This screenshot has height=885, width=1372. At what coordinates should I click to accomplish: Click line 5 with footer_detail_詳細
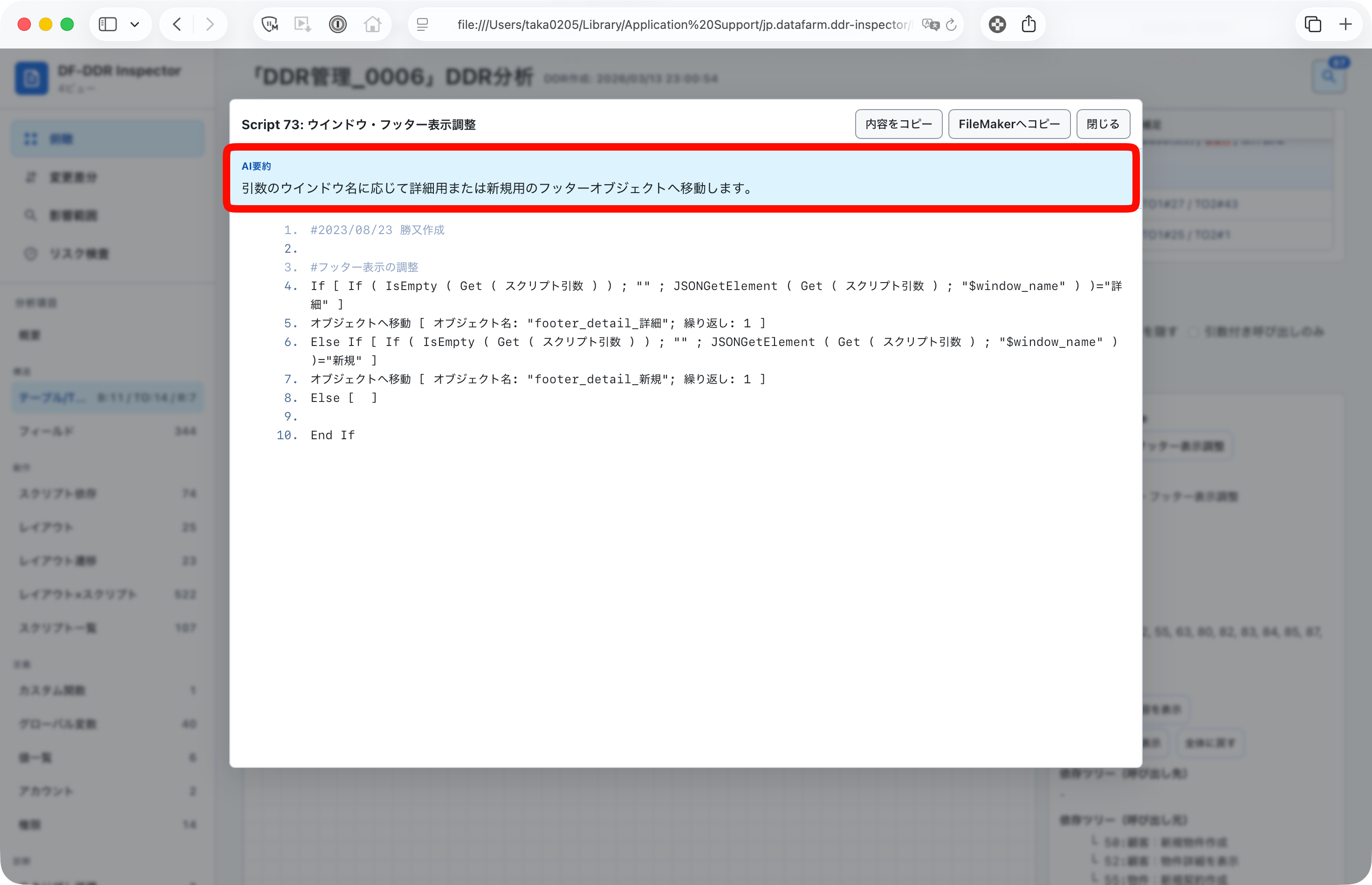(x=537, y=323)
